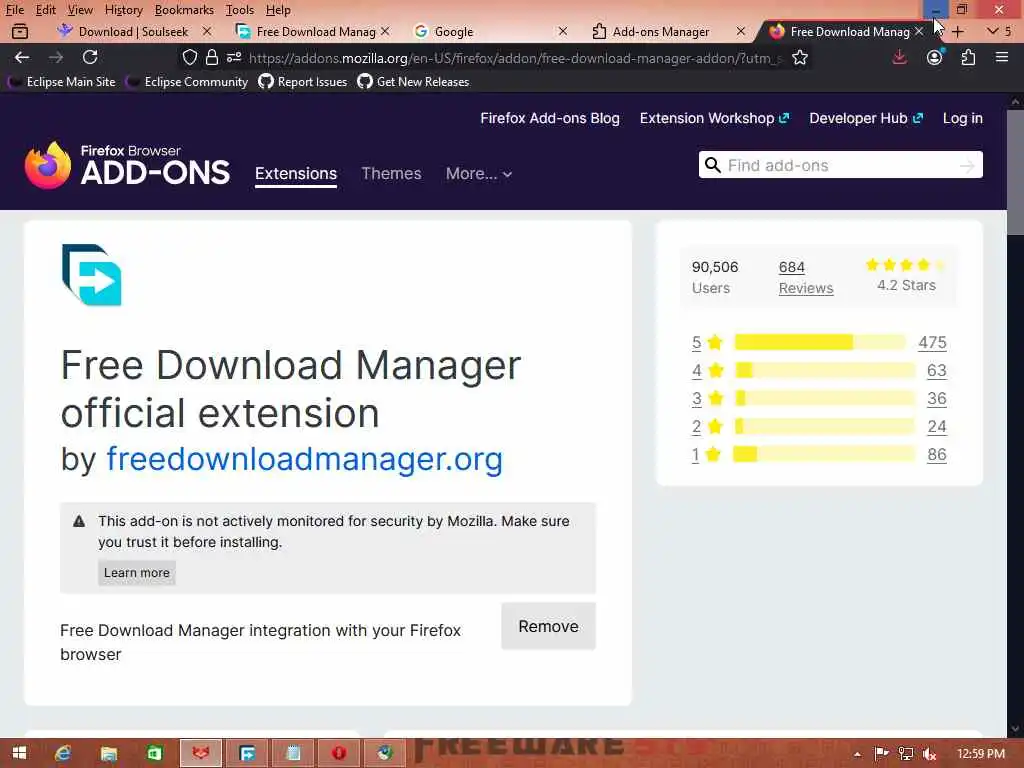Screen dimensions: 1024x768
Task: Open Firefox View icon beside tabs
Action: pos(20,31)
